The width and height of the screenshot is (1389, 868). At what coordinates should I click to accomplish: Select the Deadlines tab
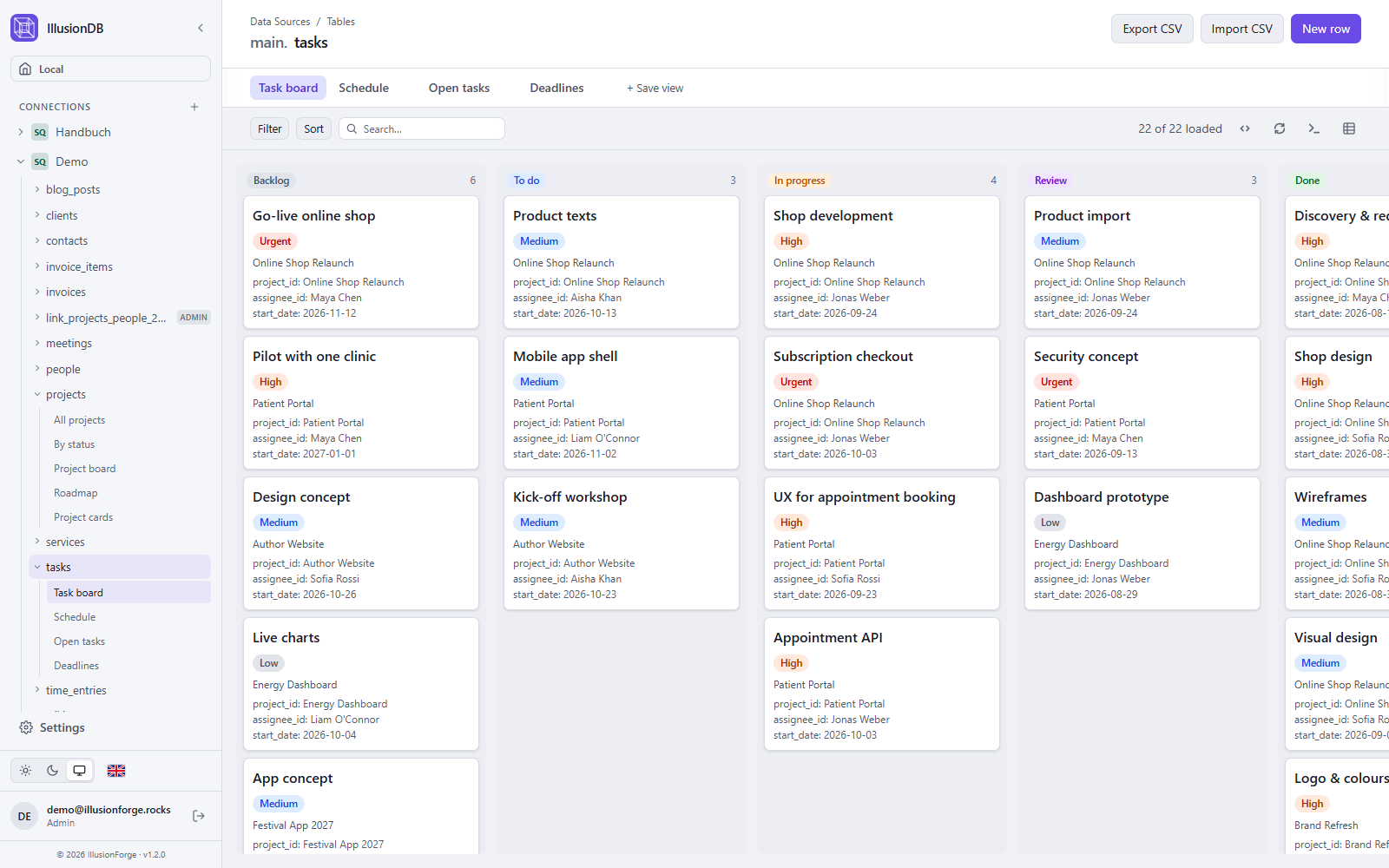tap(556, 88)
